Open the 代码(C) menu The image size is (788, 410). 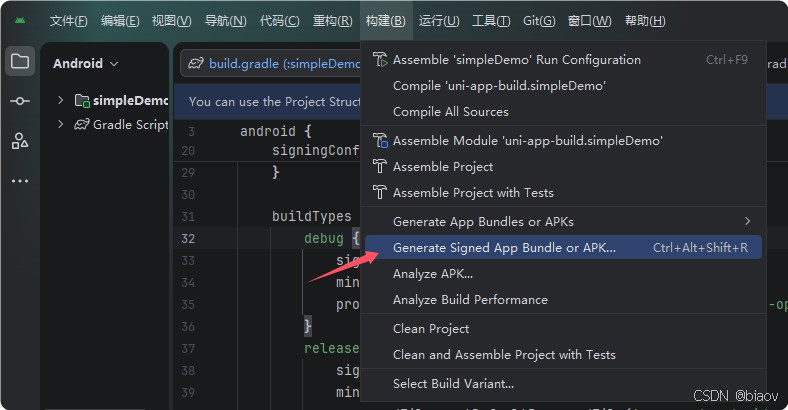pyautogui.click(x=279, y=21)
